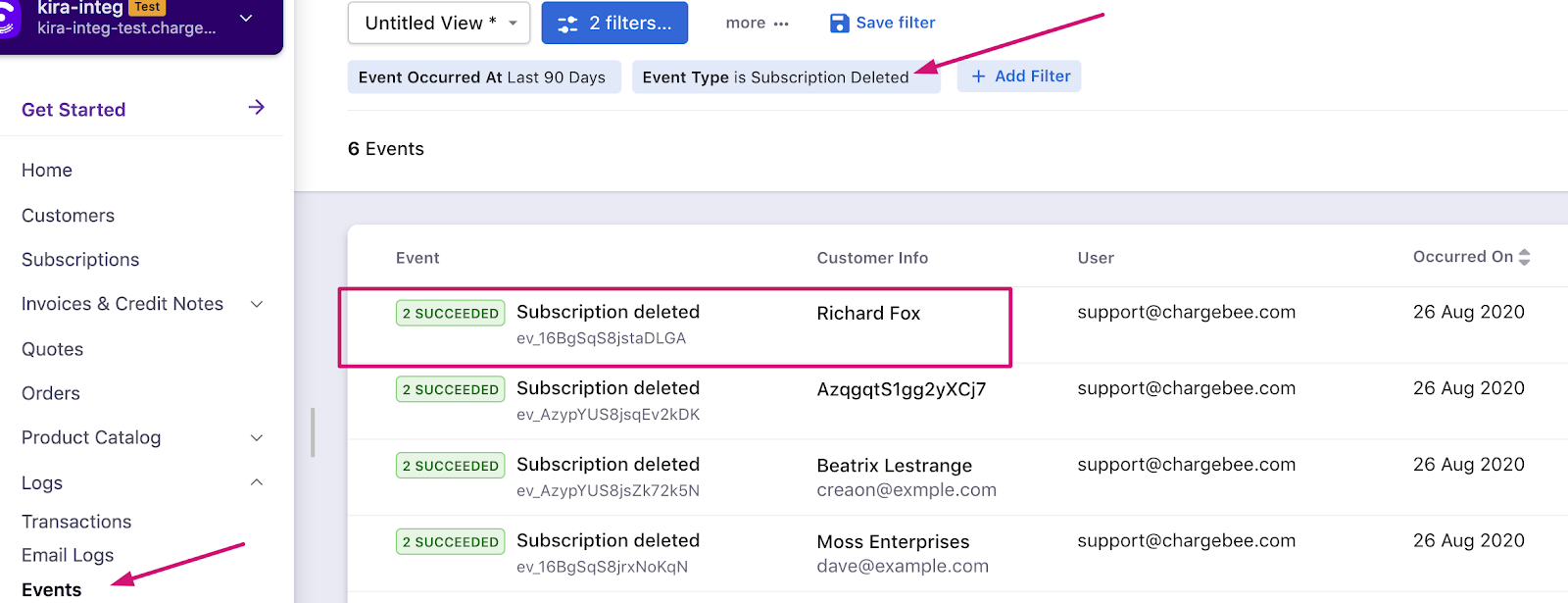Click the Get Started link
The width and height of the screenshot is (1568, 603).
[x=73, y=110]
